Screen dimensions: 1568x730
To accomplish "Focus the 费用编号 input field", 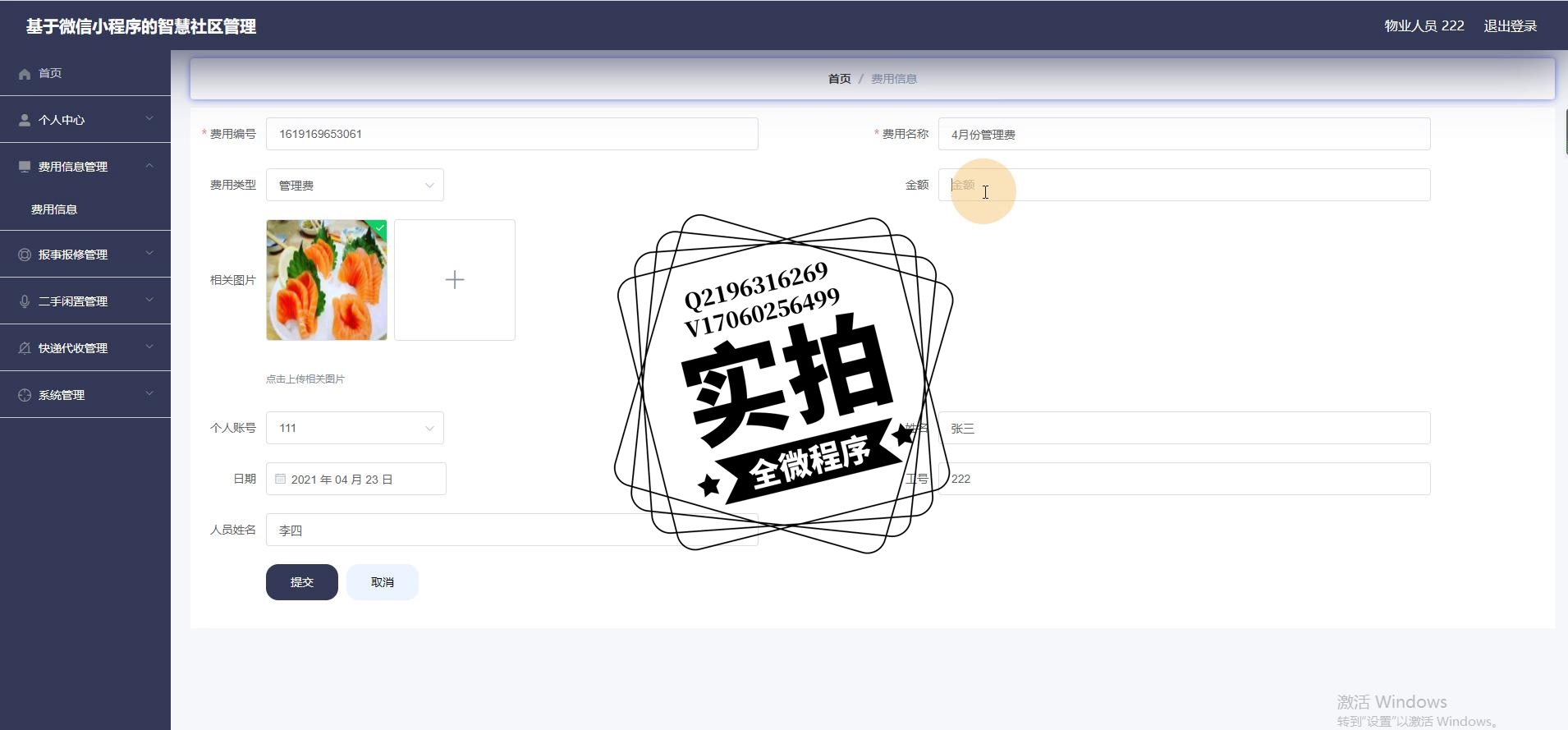I will [512, 134].
